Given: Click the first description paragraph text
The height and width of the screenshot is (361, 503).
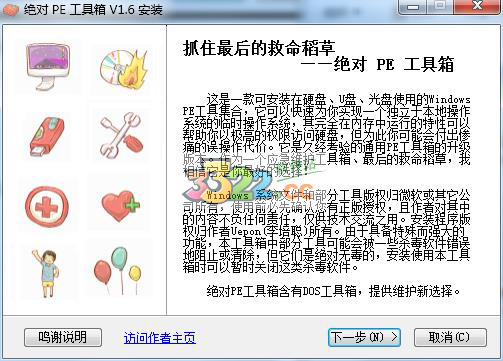Looking at the screenshot, I should (x=327, y=135).
